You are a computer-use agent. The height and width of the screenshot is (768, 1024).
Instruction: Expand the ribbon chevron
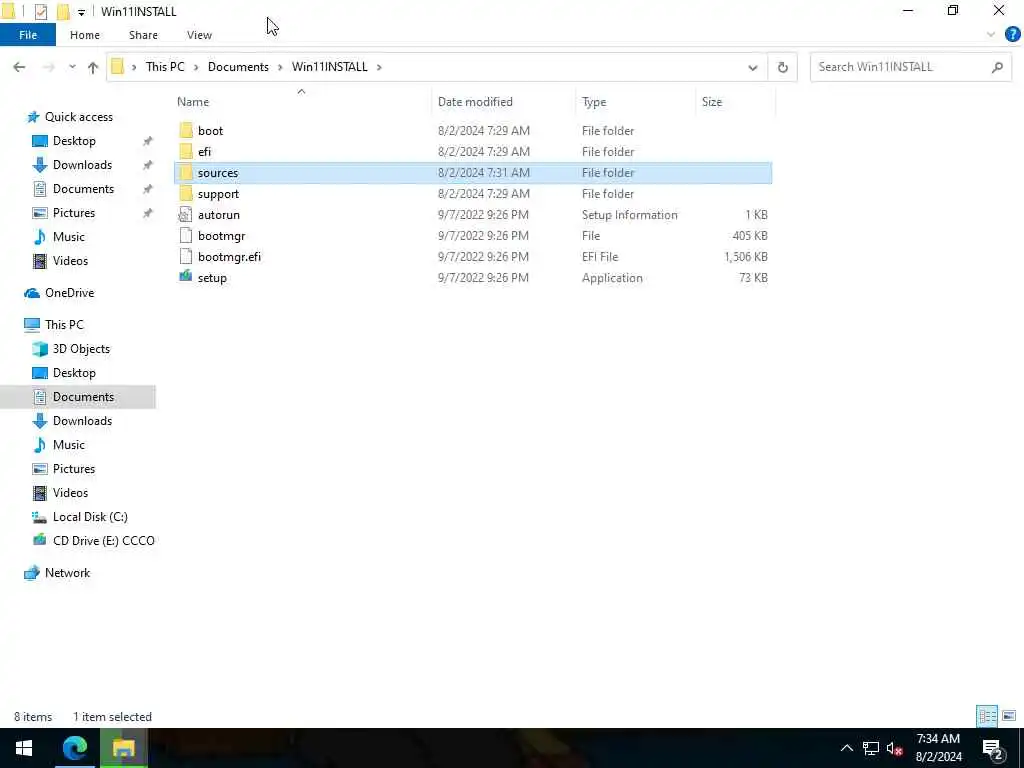(x=991, y=35)
